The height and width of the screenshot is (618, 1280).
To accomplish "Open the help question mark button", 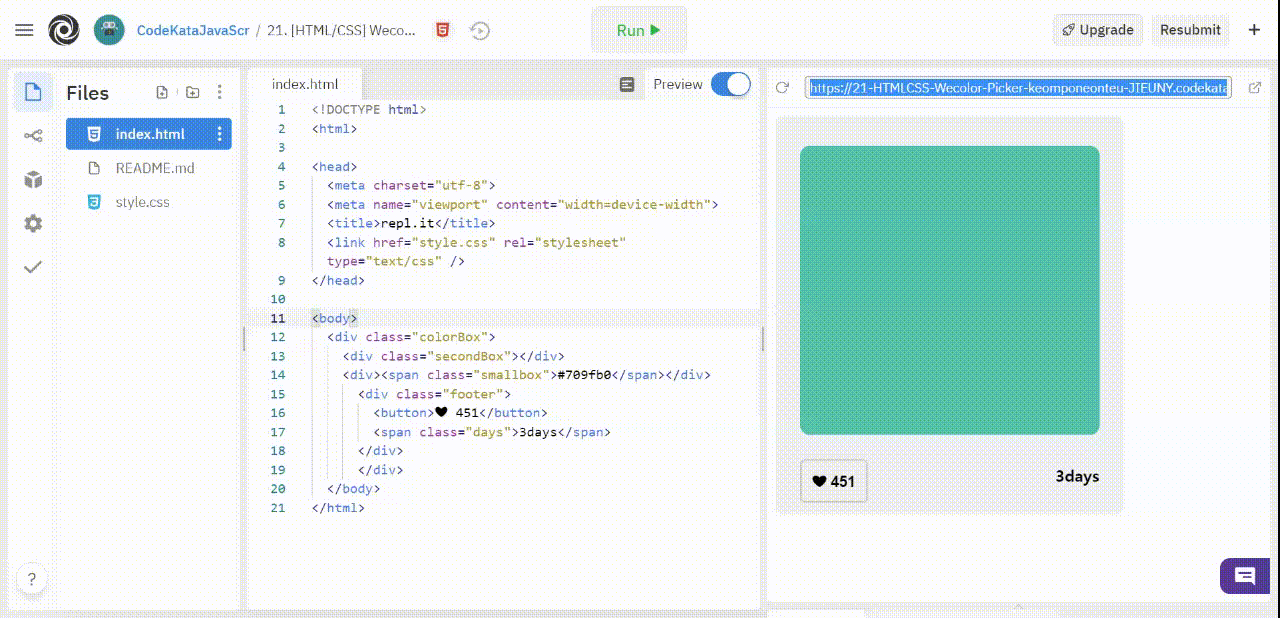I will point(31,579).
